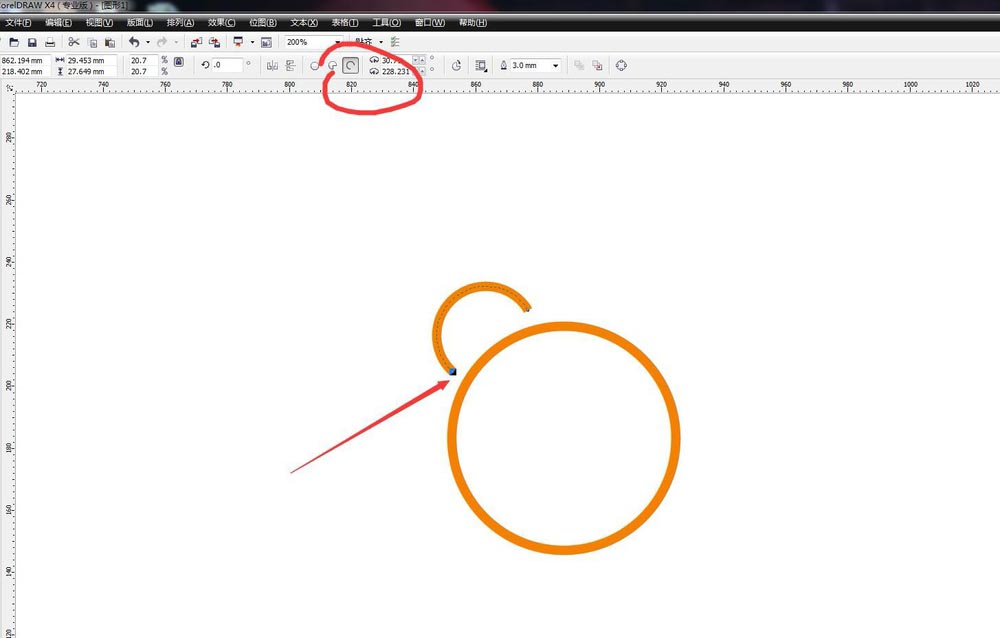Click the clockwise/counterclockwise arc direction icon

tap(457, 66)
